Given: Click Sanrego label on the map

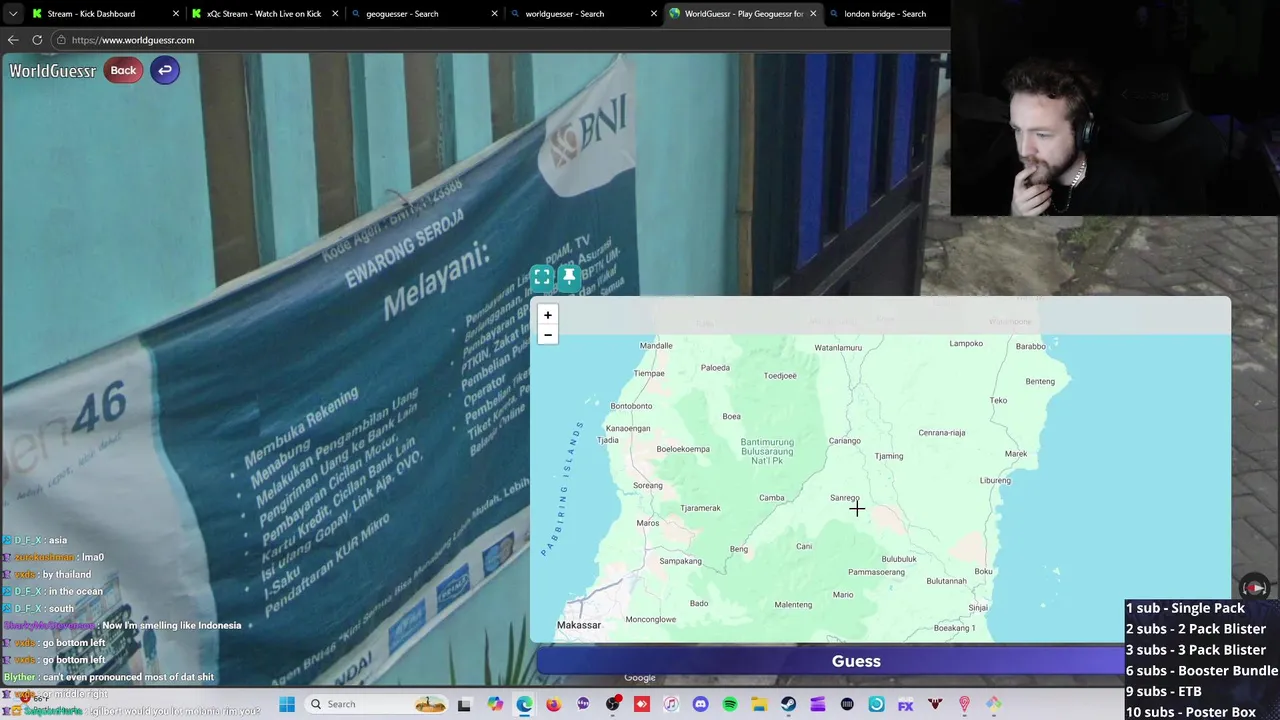Looking at the screenshot, I should coord(844,498).
